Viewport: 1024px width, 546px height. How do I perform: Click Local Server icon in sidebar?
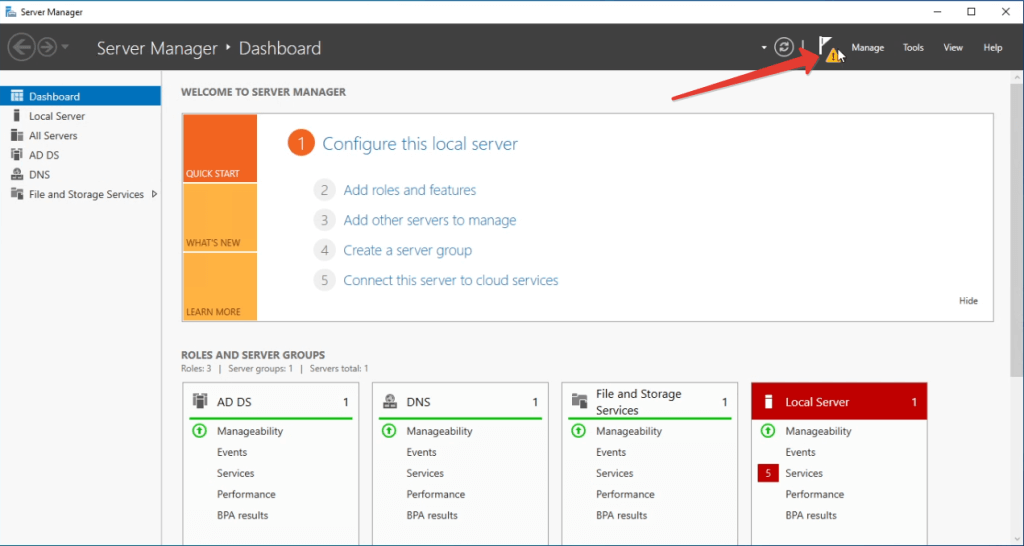click(17, 116)
